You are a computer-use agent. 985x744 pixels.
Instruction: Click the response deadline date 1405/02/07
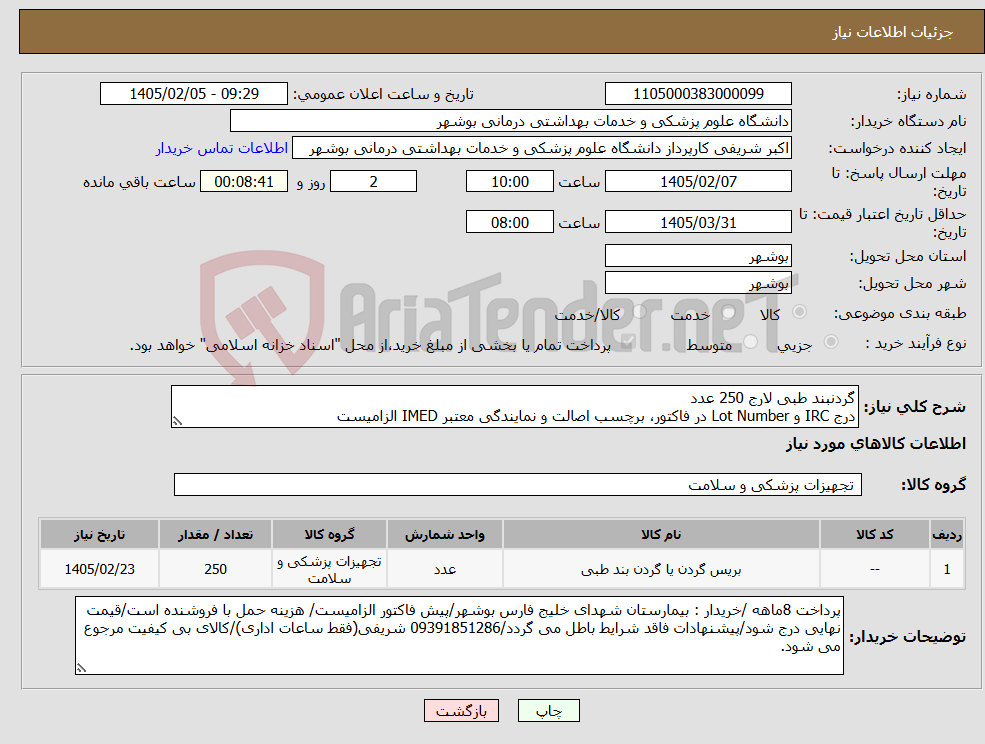click(698, 182)
